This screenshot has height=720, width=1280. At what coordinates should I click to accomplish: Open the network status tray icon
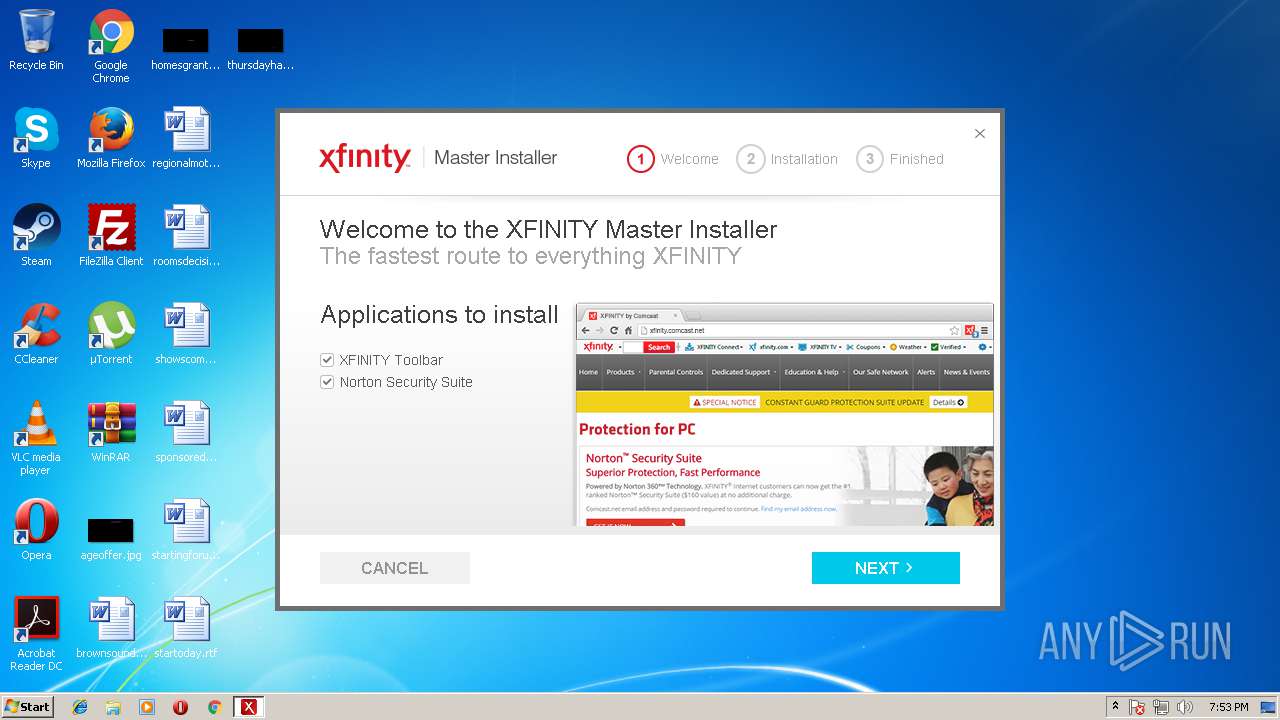[1161, 707]
